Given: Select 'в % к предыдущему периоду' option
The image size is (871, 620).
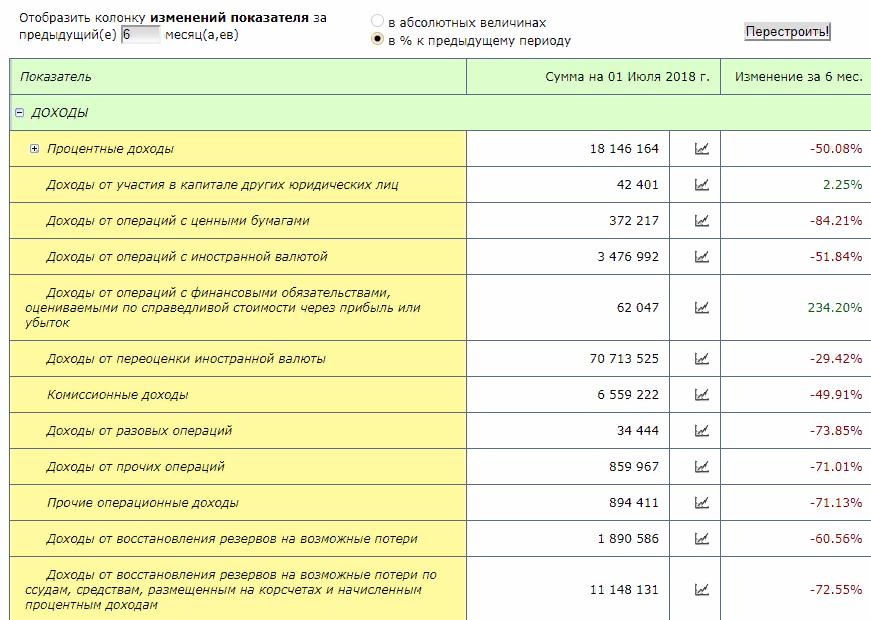Looking at the screenshot, I should (377, 40).
